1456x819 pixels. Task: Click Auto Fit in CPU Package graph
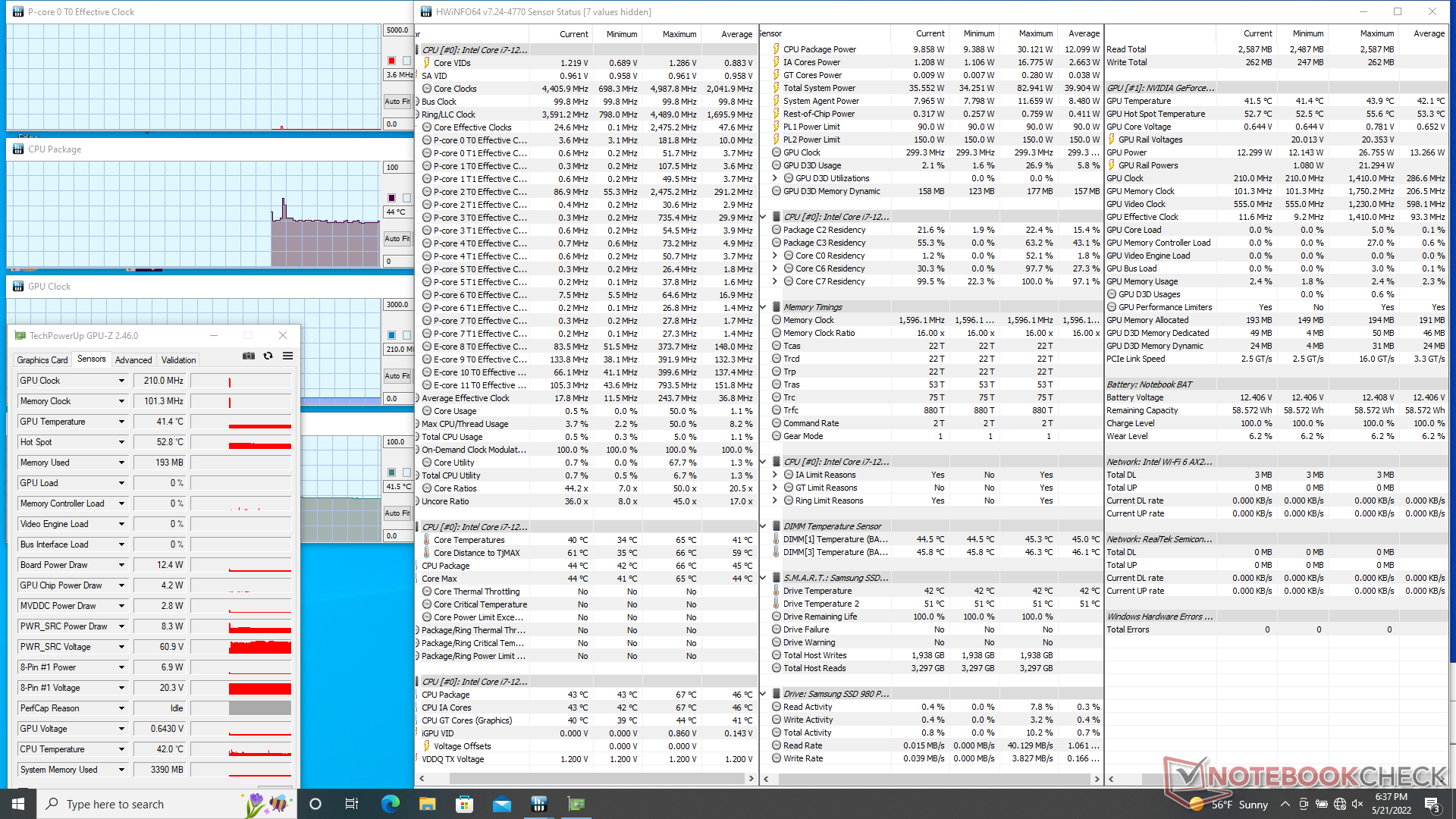tap(396, 239)
